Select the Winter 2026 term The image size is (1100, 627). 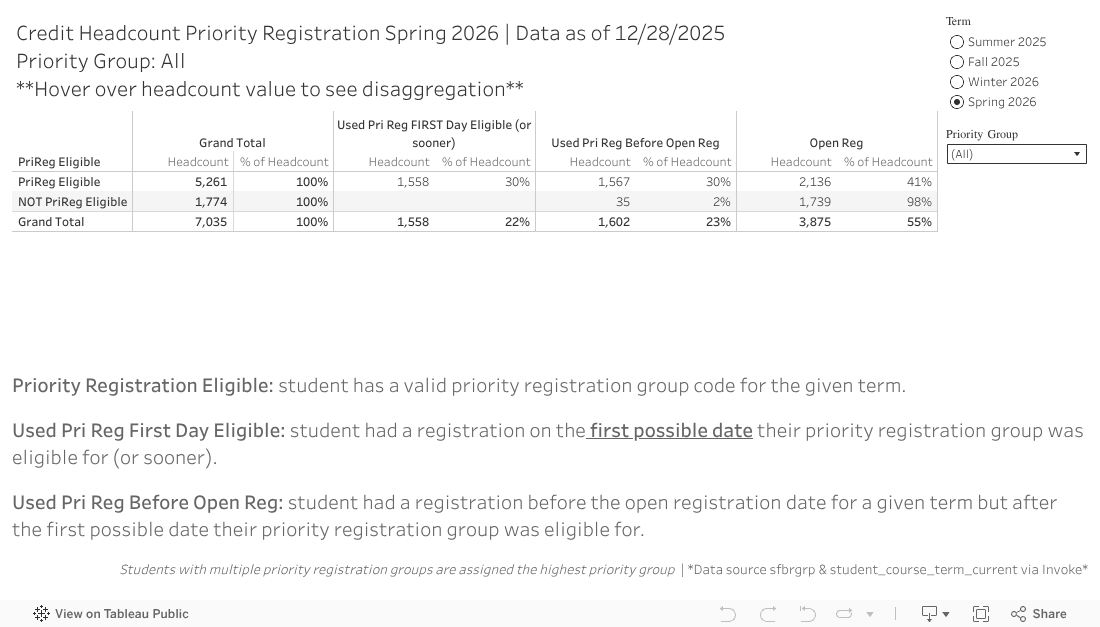[957, 82]
